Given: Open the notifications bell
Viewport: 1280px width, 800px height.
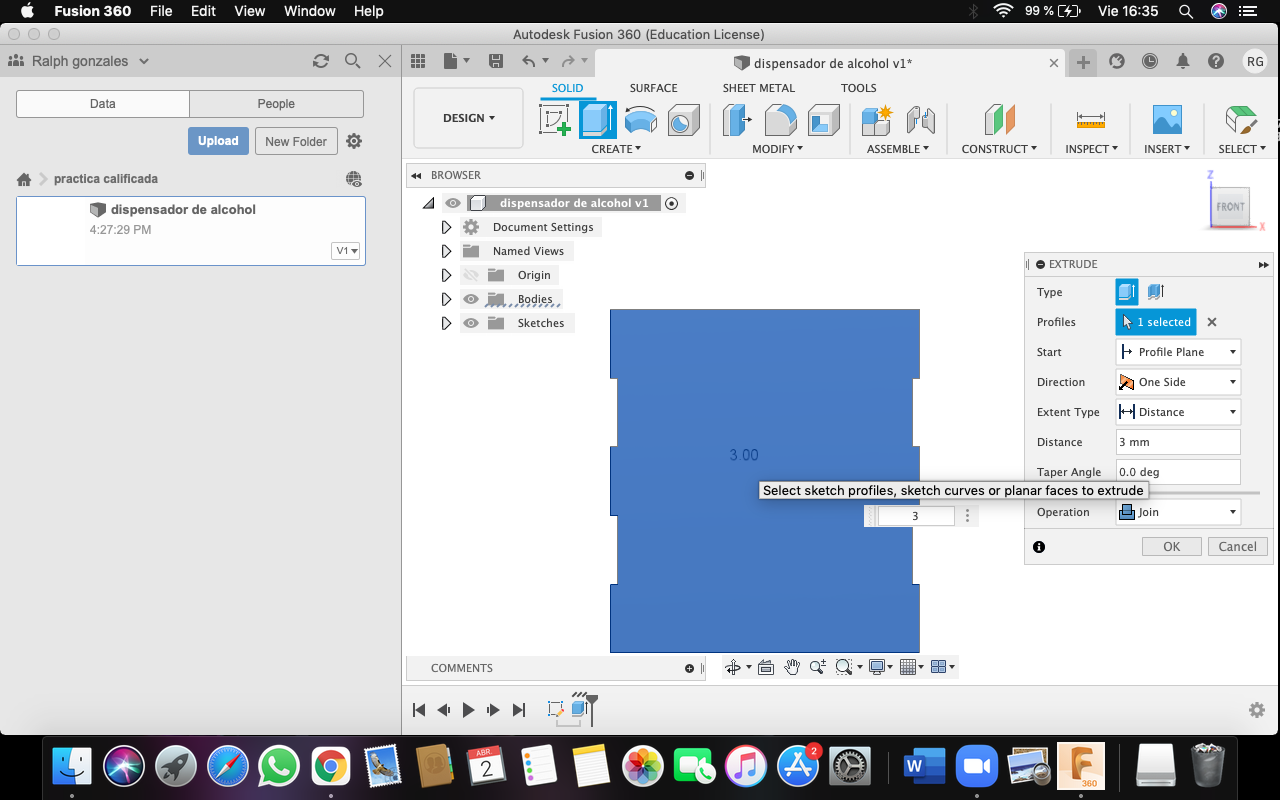Looking at the screenshot, I should pos(1183,61).
